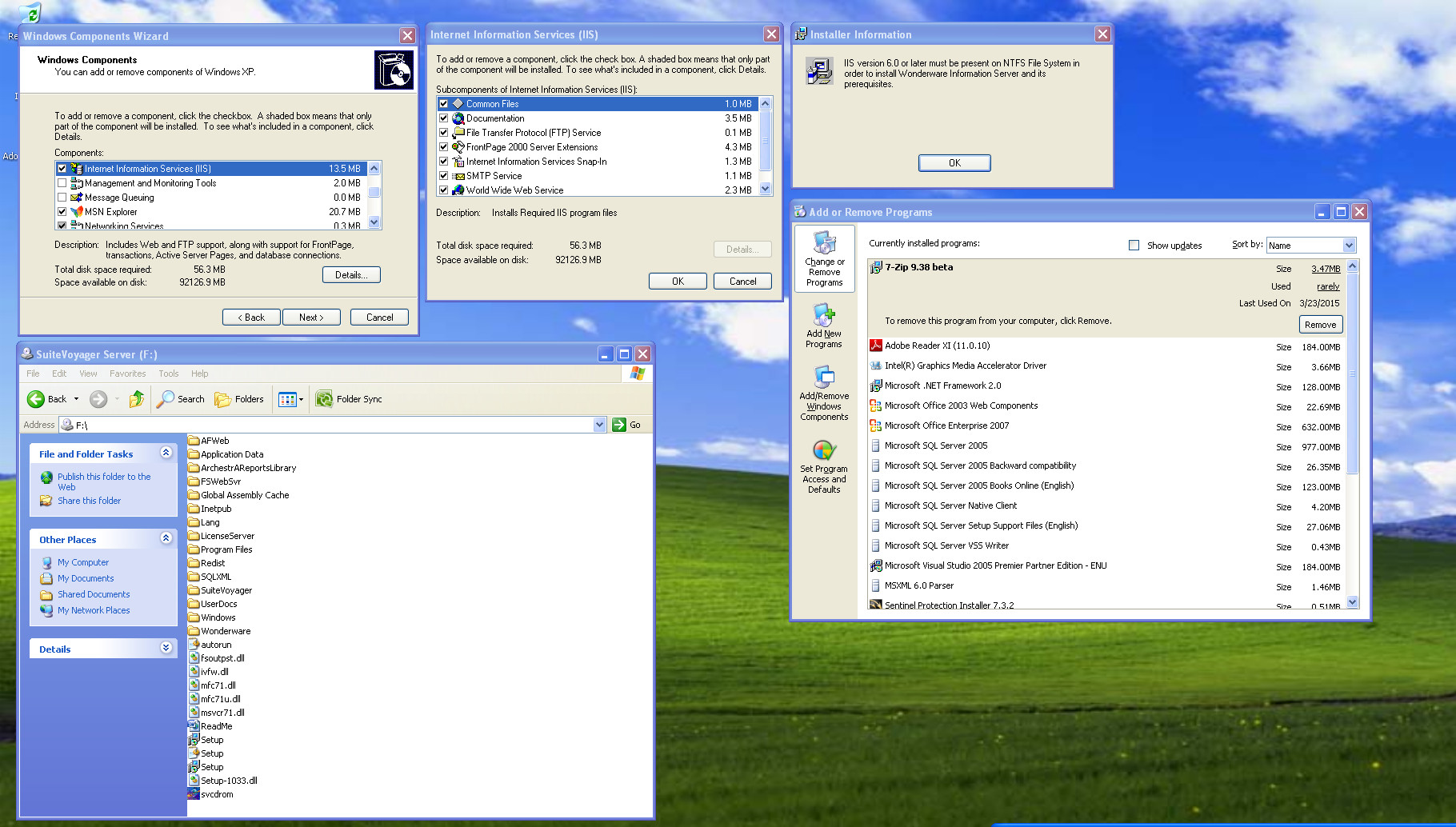The width and height of the screenshot is (1456, 827).
Task: Select the AFWeb folder icon
Action: [194, 441]
